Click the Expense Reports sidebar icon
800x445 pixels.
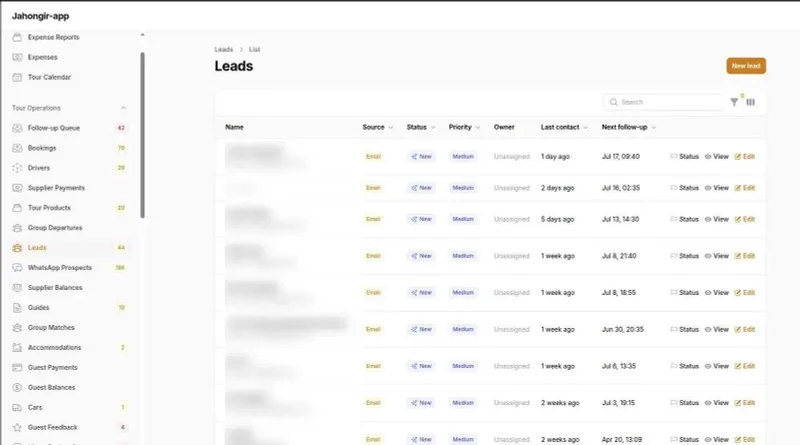(17, 37)
